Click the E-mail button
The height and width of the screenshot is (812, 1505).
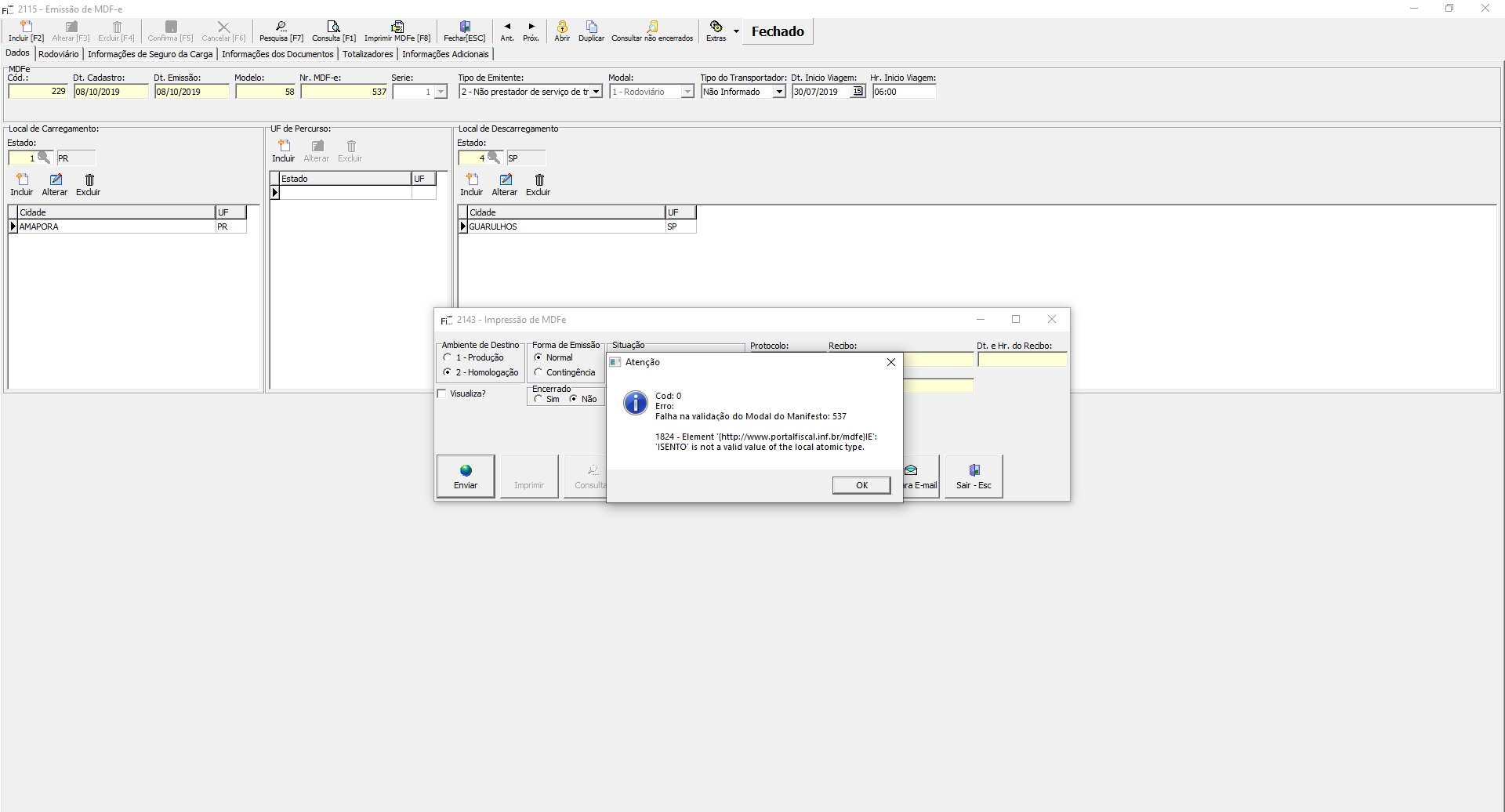[x=921, y=476]
